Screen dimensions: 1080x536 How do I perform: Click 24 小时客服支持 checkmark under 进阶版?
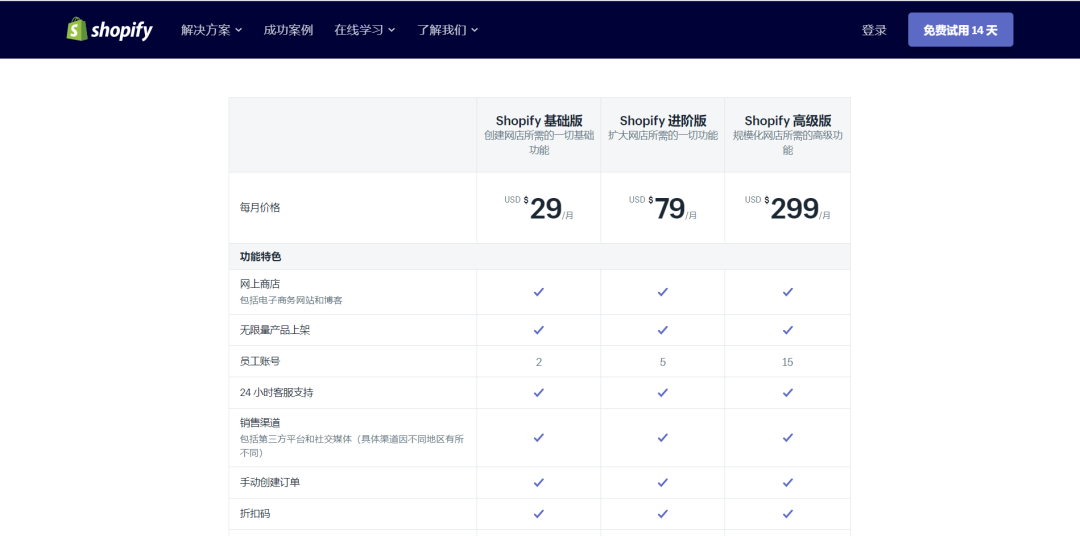click(663, 393)
